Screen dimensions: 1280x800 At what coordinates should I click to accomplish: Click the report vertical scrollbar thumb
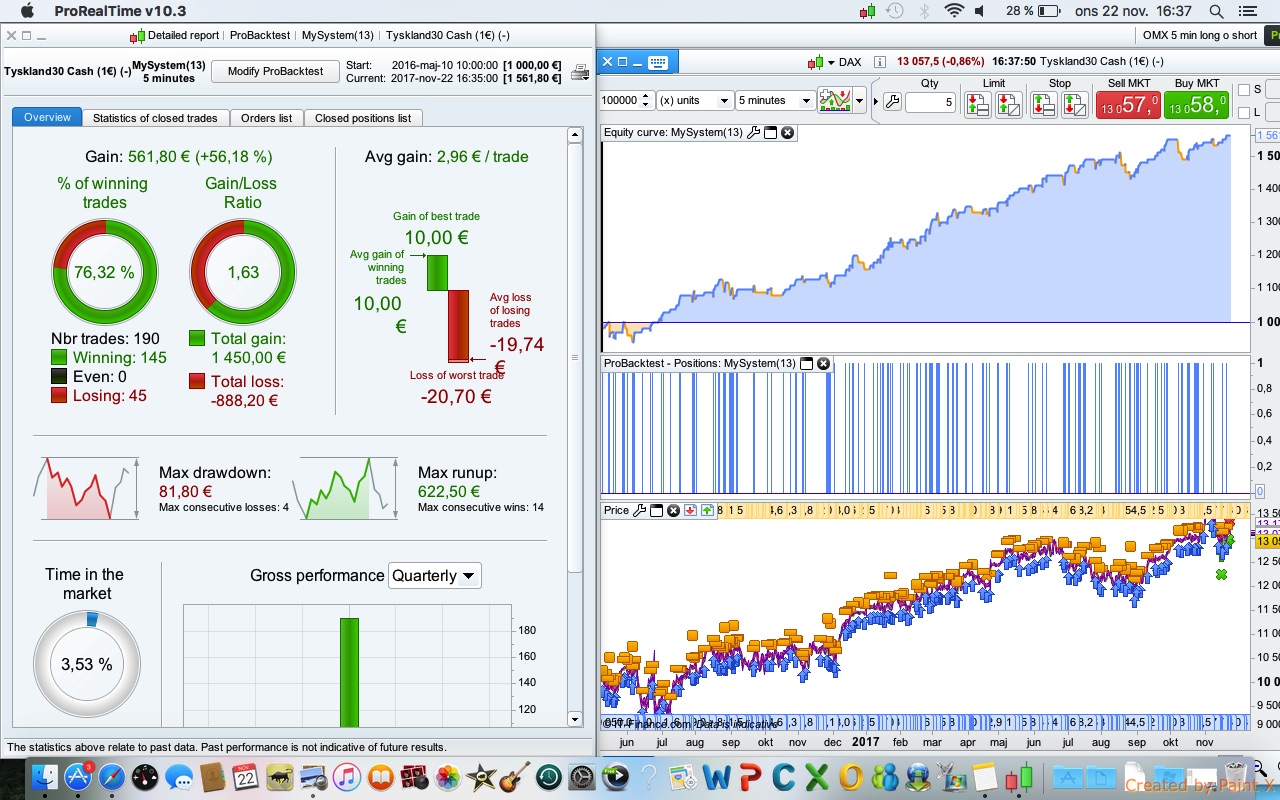pyautogui.click(x=574, y=358)
